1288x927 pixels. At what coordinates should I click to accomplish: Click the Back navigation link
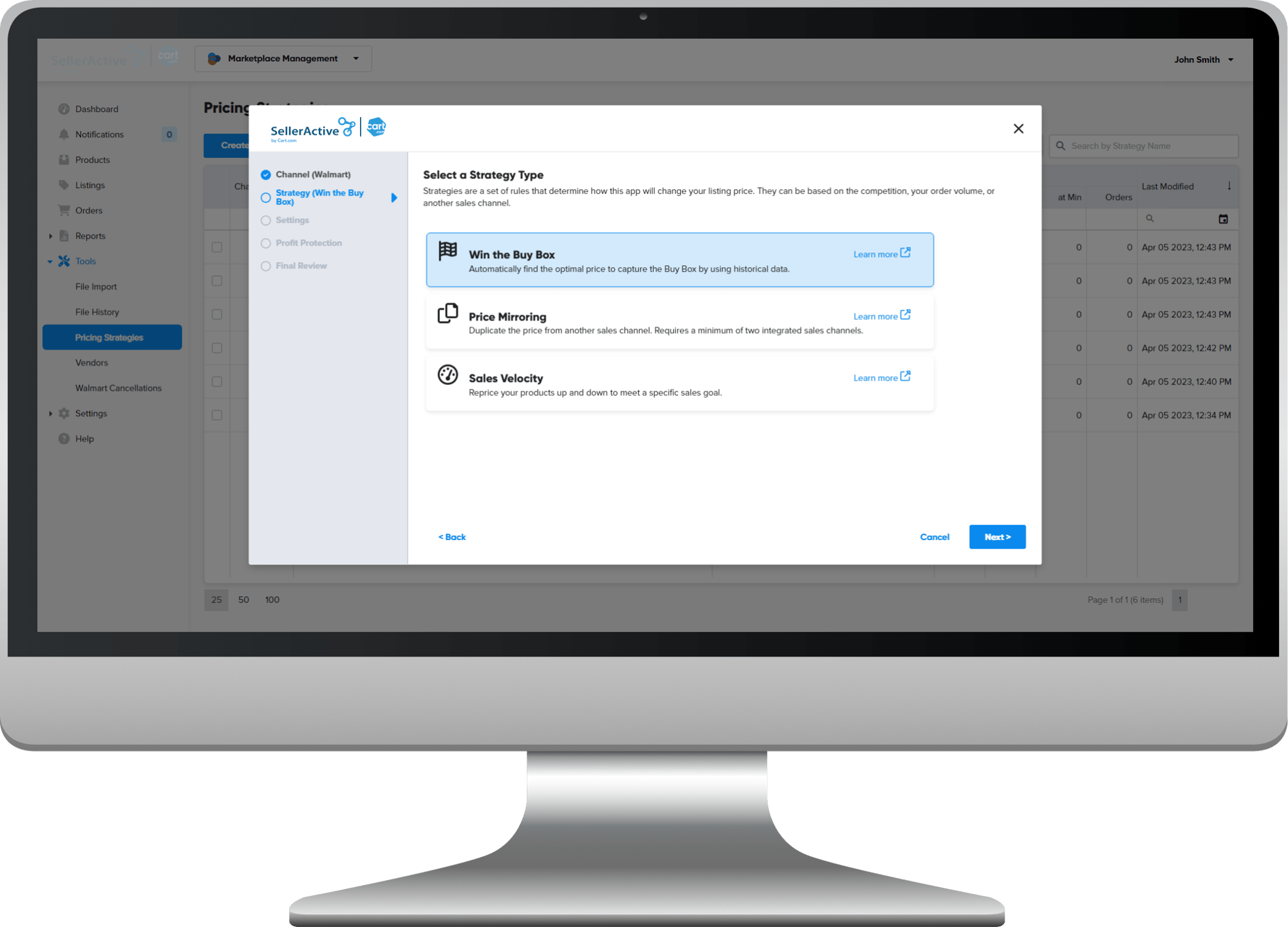tap(451, 536)
